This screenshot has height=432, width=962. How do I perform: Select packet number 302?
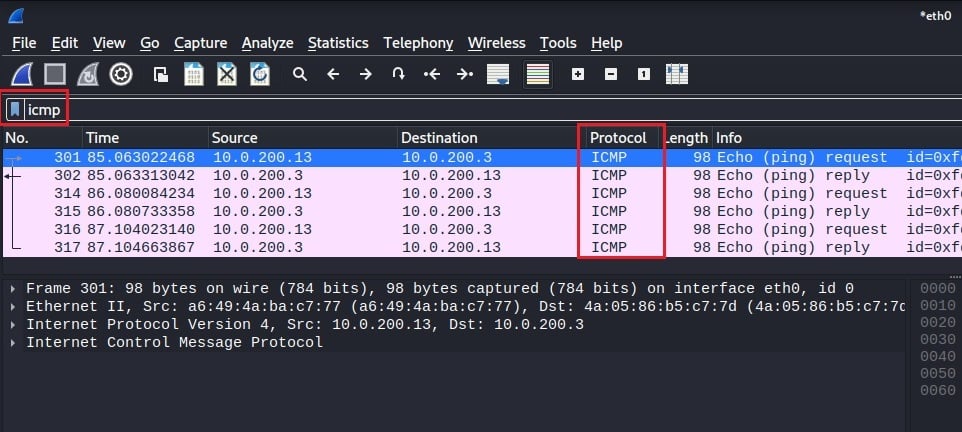click(x=482, y=176)
